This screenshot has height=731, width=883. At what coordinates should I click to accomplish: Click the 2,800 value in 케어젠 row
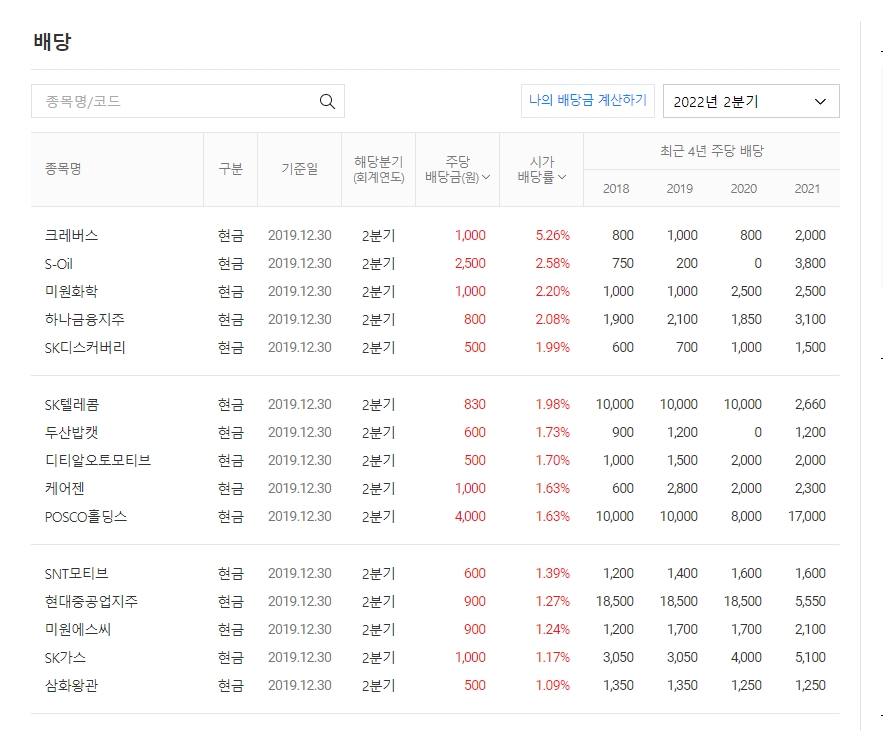pyautogui.click(x=683, y=488)
